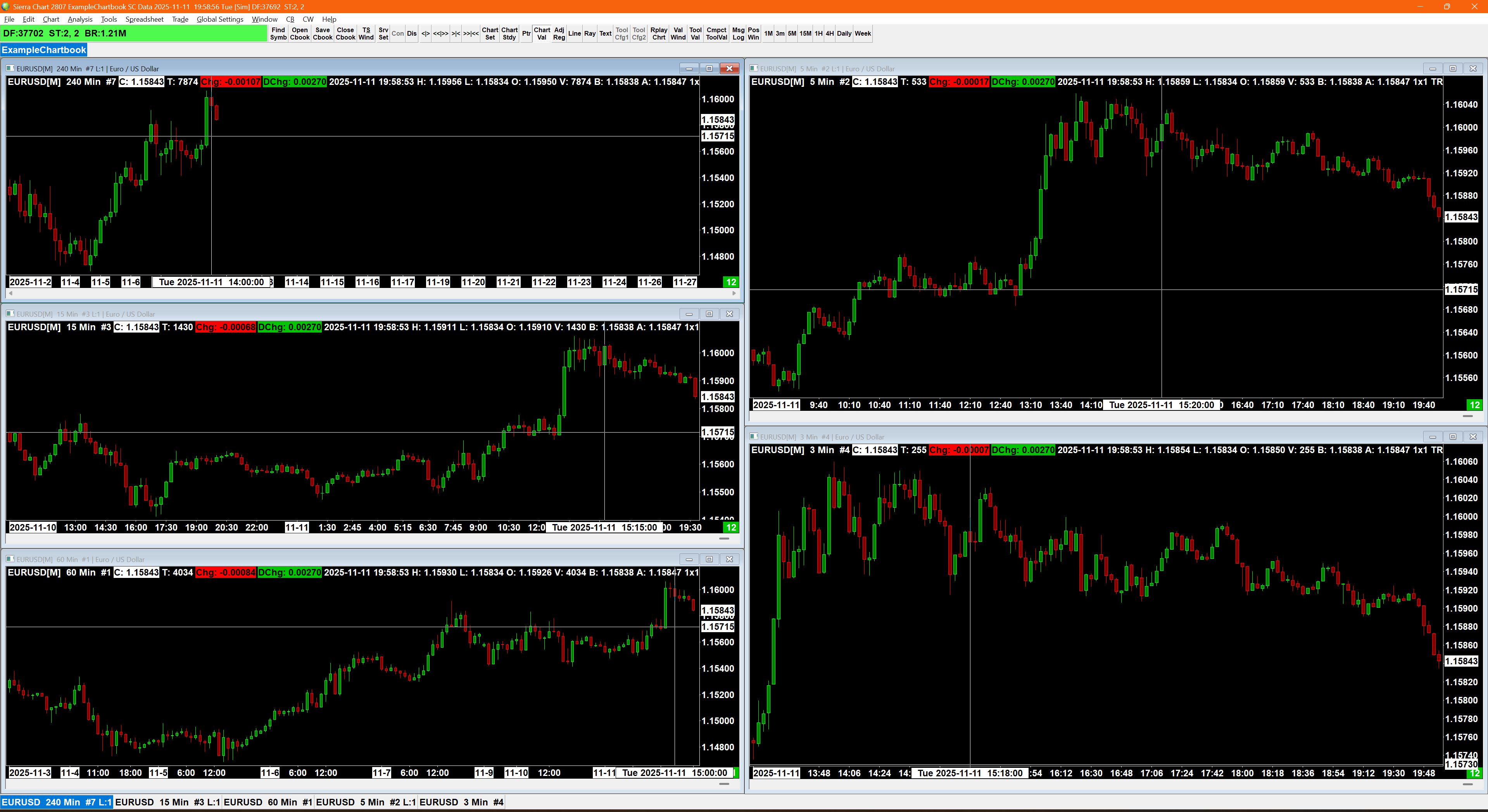Click the <<|>> larger spacing increase icon
Image resolution: width=1488 pixels, height=812 pixels.
click(441, 33)
